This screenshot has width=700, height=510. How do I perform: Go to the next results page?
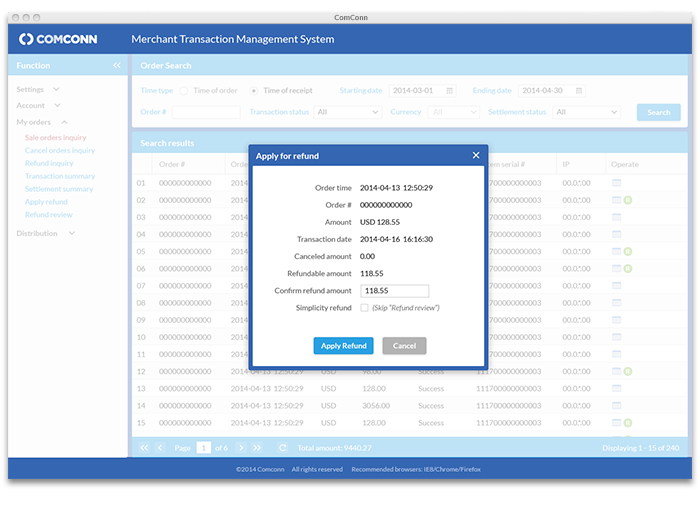click(240, 448)
